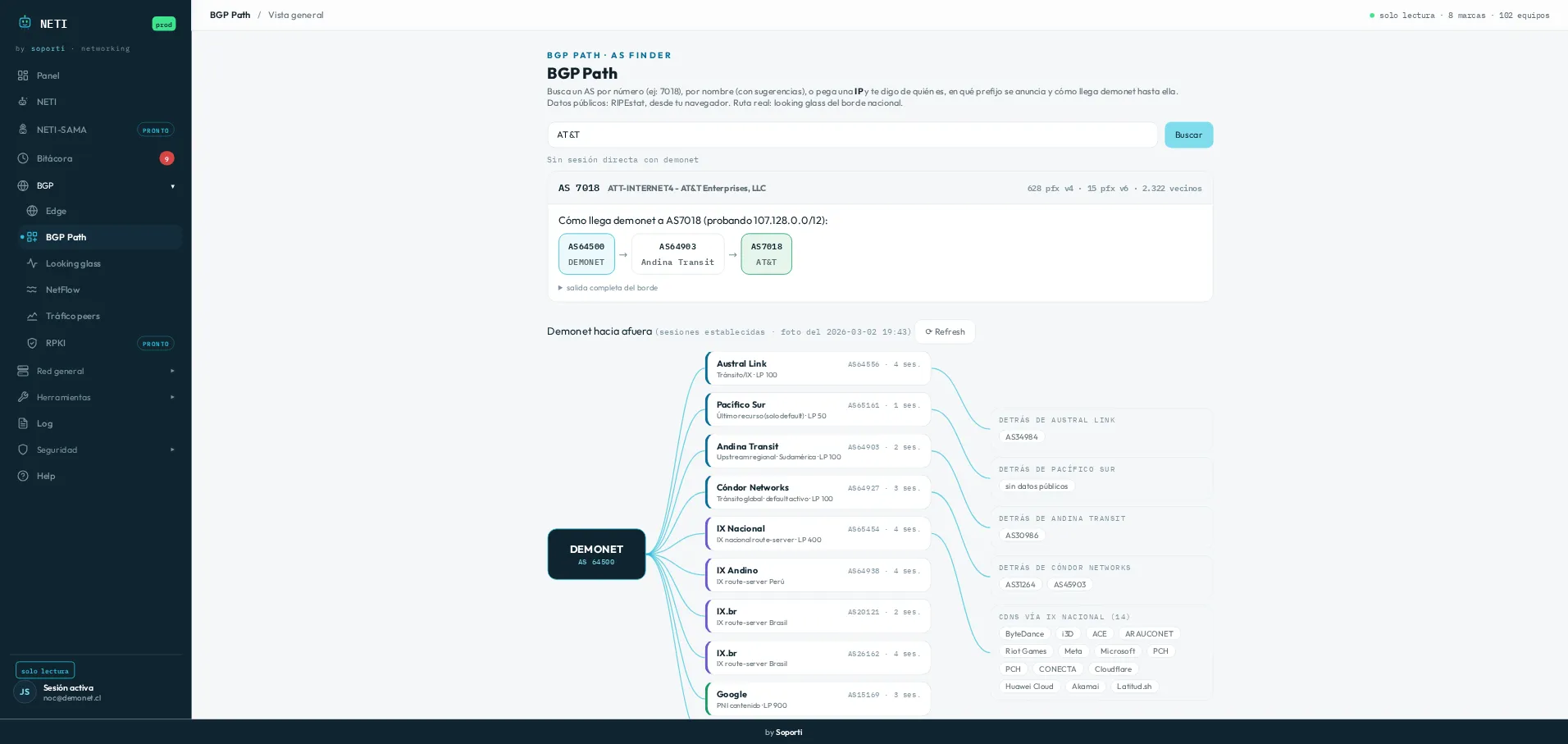Image resolution: width=1568 pixels, height=744 pixels.
Task: Expand the Seguridad submenu arrow
Action: click(x=172, y=450)
